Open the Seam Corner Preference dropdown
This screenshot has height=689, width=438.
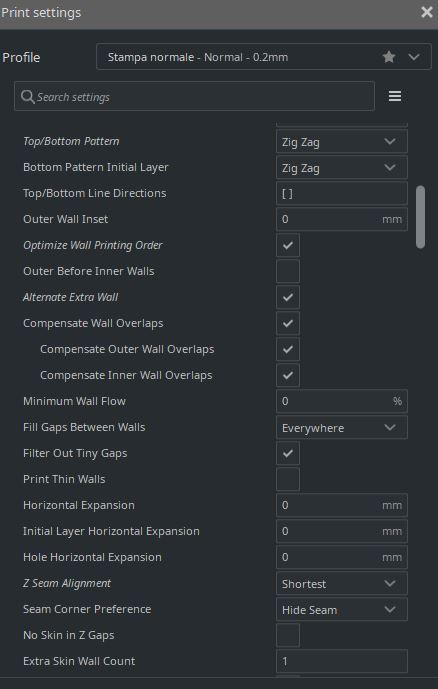[x=341, y=609]
